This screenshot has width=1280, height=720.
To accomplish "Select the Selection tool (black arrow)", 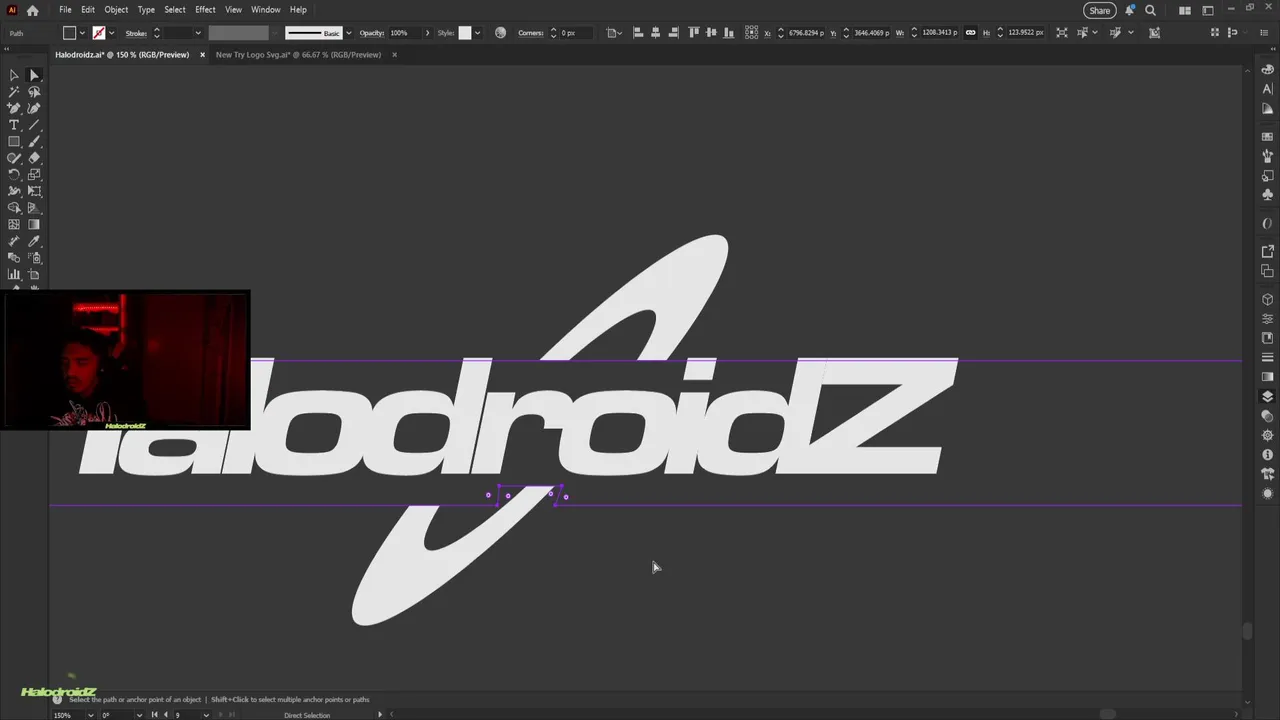I will point(14,75).
